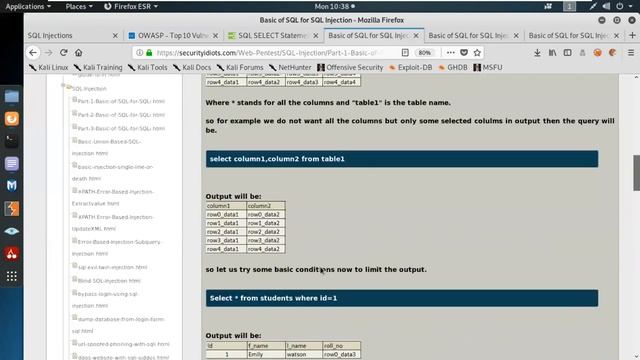Open Files folder icon in dock
The width and height of the screenshot is (640, 360).
click(x=11, y=97)
